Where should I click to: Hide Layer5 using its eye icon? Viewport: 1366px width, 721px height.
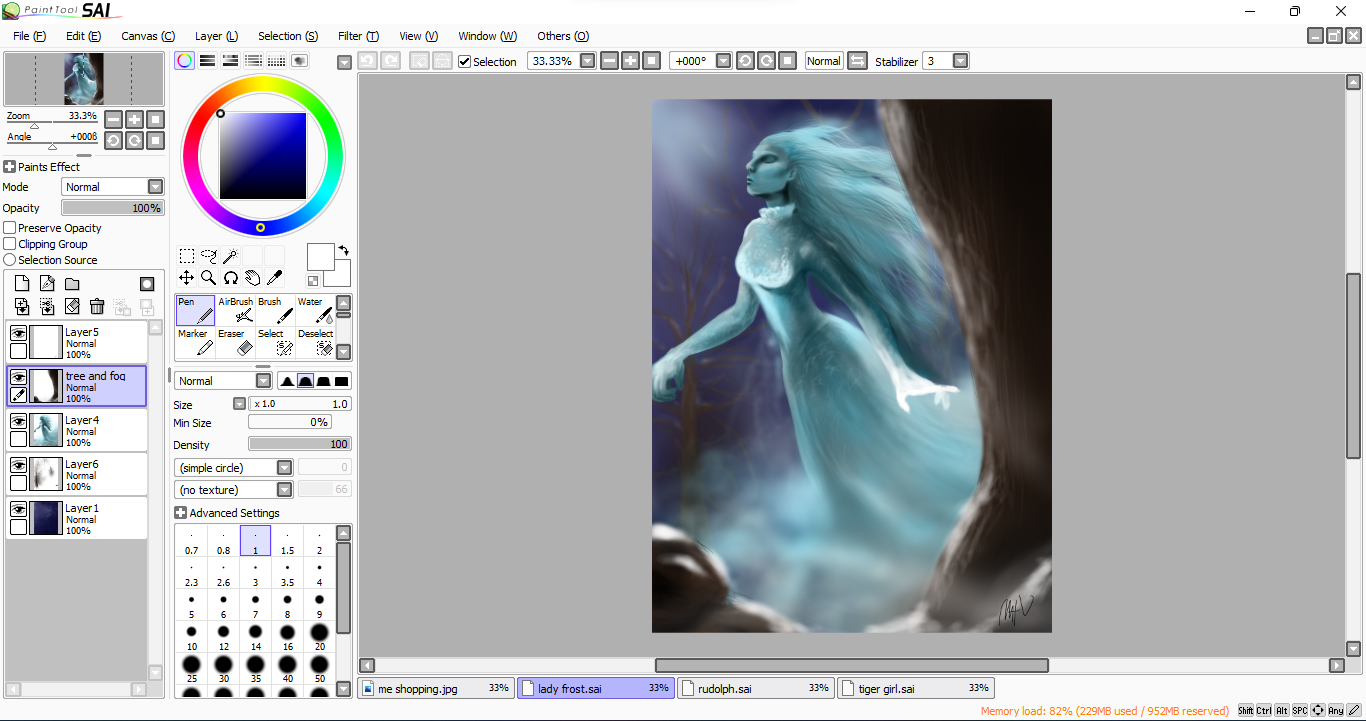(x=18, y=334)
